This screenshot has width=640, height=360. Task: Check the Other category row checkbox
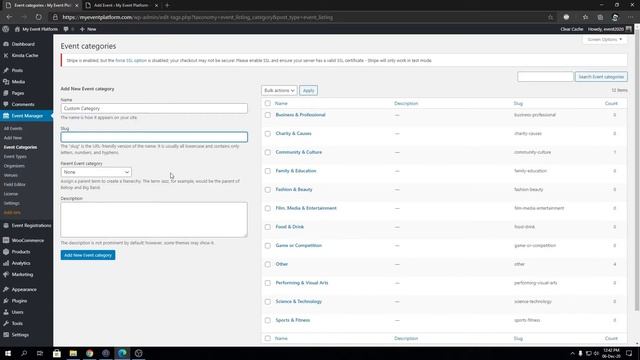(x=268, y=264)
